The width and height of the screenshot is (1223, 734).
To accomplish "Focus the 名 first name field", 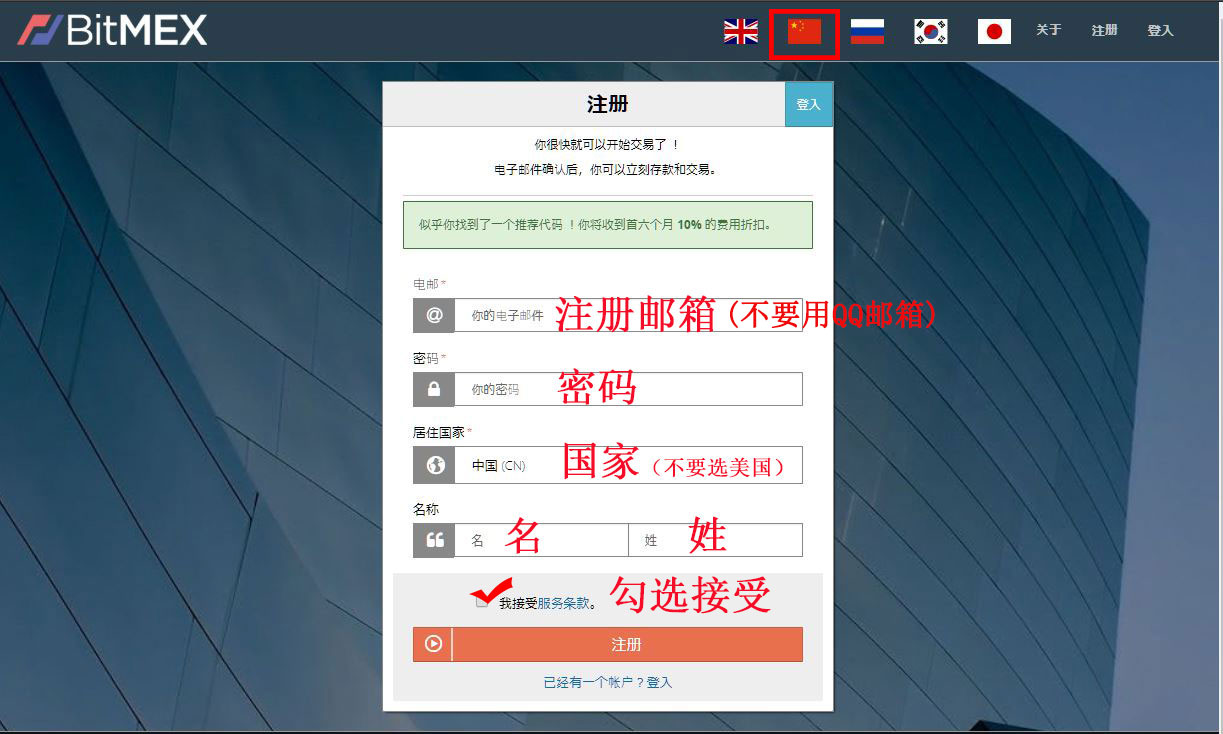I will coord(541,540).
